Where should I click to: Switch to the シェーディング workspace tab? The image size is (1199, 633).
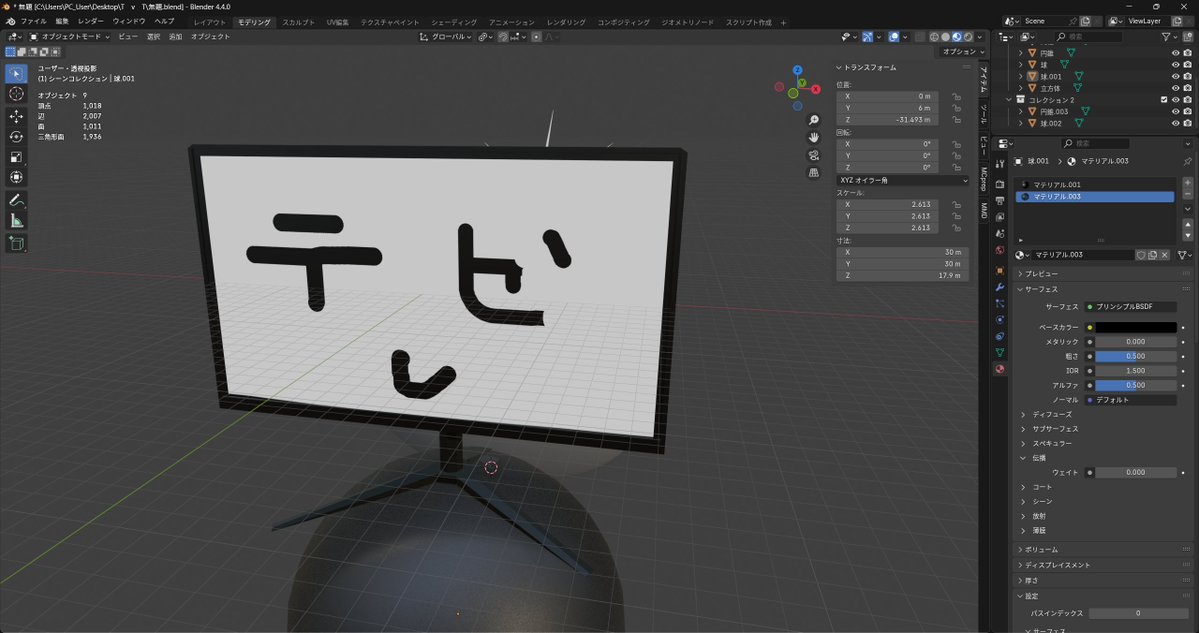click(453, 22)
